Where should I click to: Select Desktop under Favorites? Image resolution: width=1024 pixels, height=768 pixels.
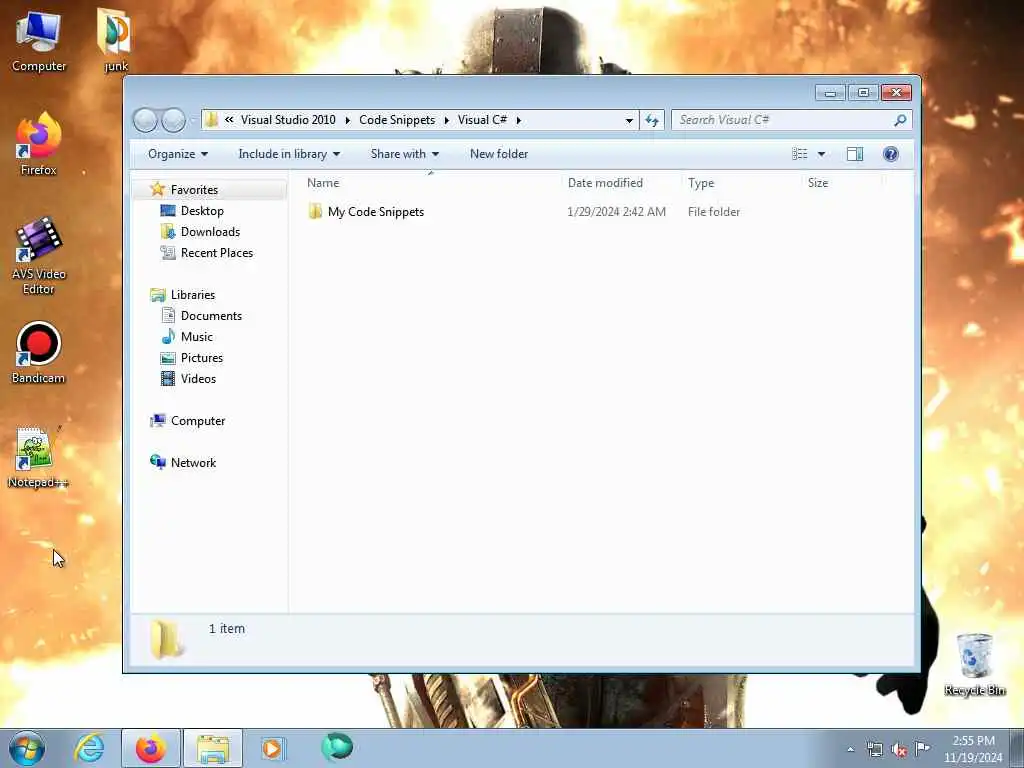click(202, 210)
